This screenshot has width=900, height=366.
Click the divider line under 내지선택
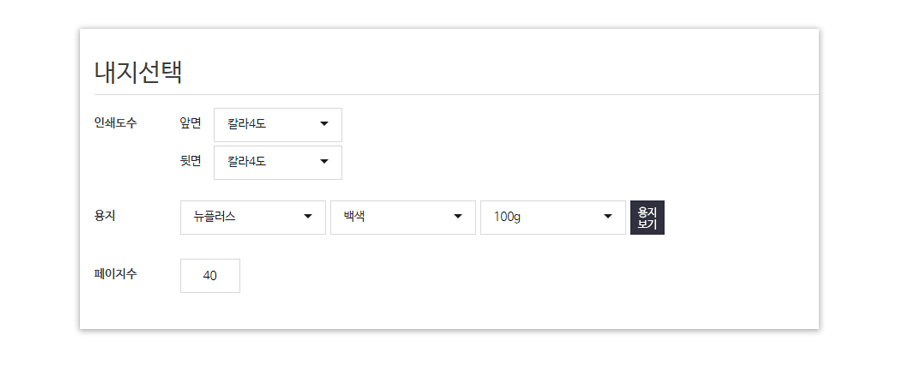456,94
